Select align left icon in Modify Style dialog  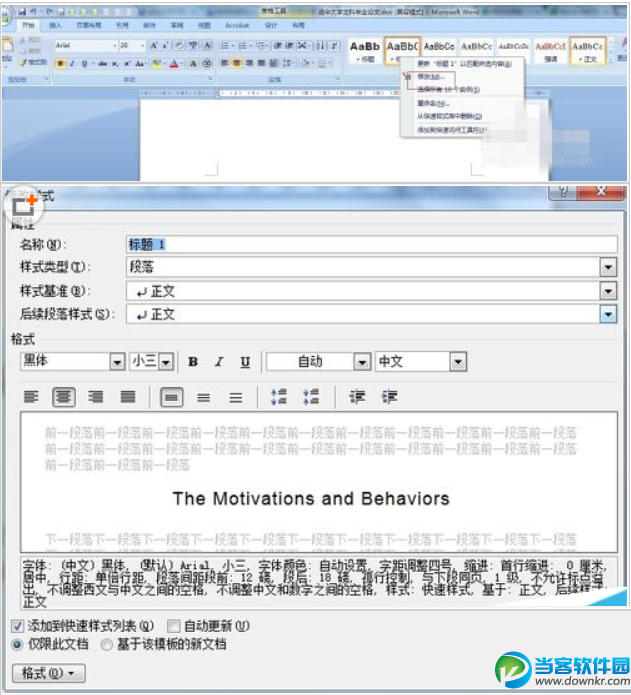[x=31, y=396]
